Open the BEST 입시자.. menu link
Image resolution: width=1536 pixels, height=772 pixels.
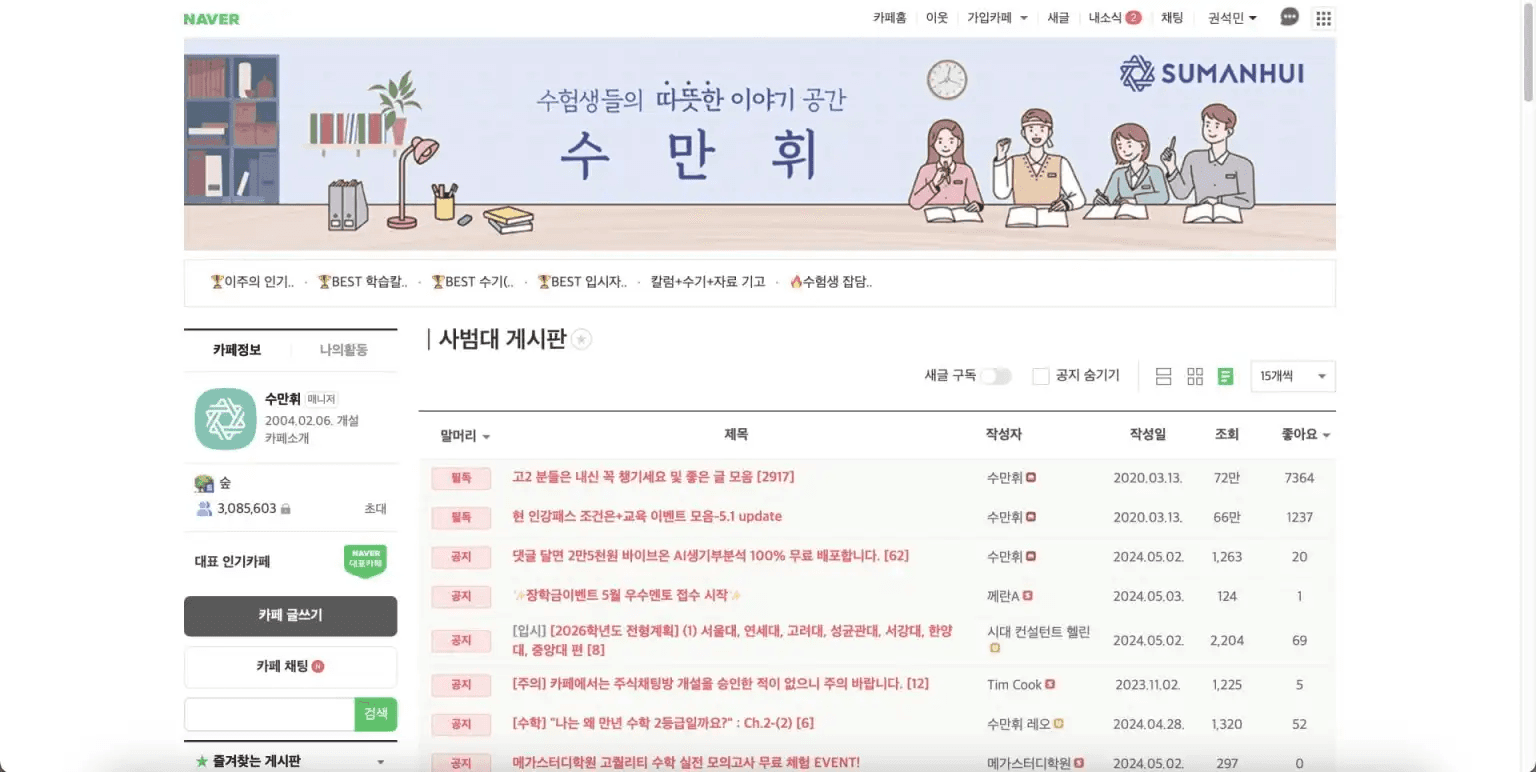(582, 282)
